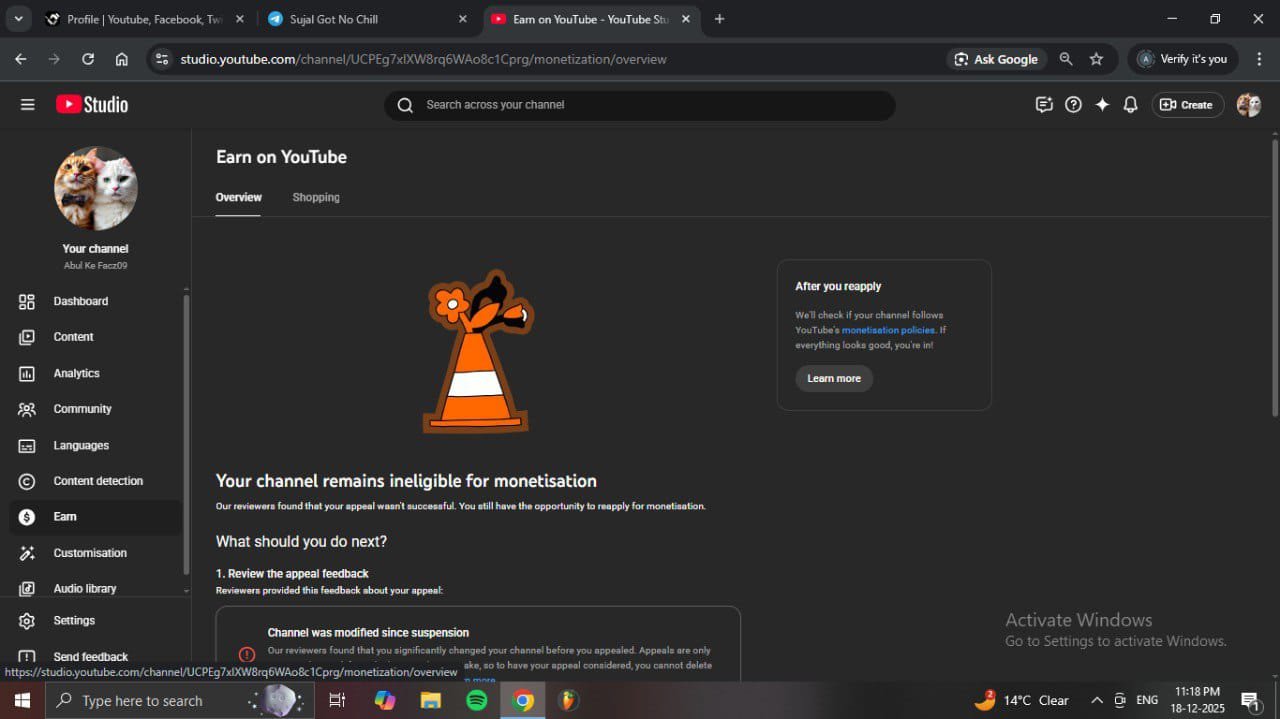Click the Learn more button

(834, 379)
